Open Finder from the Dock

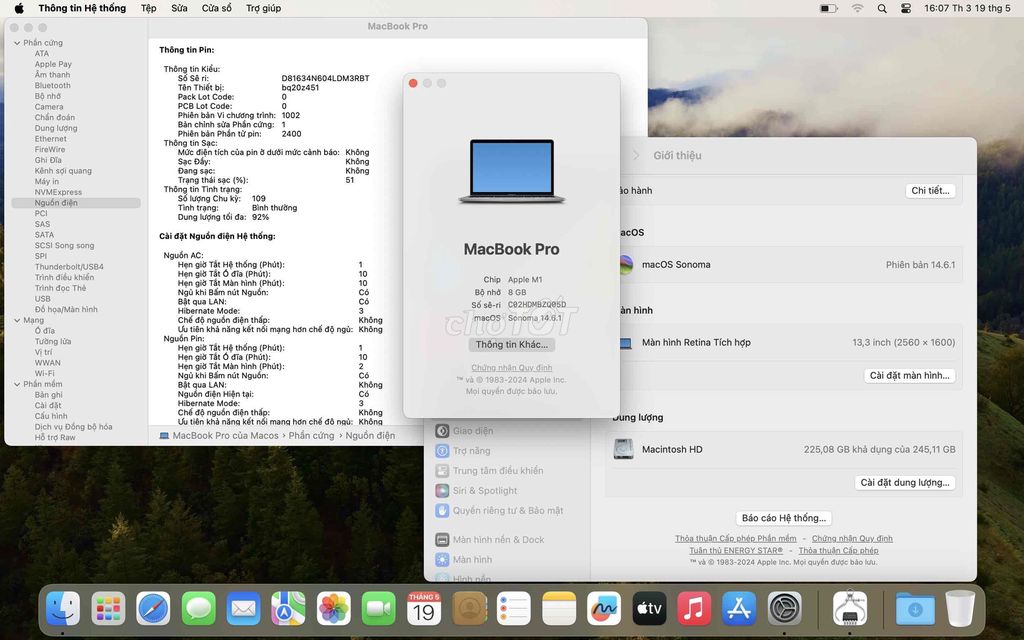point(63,609)
